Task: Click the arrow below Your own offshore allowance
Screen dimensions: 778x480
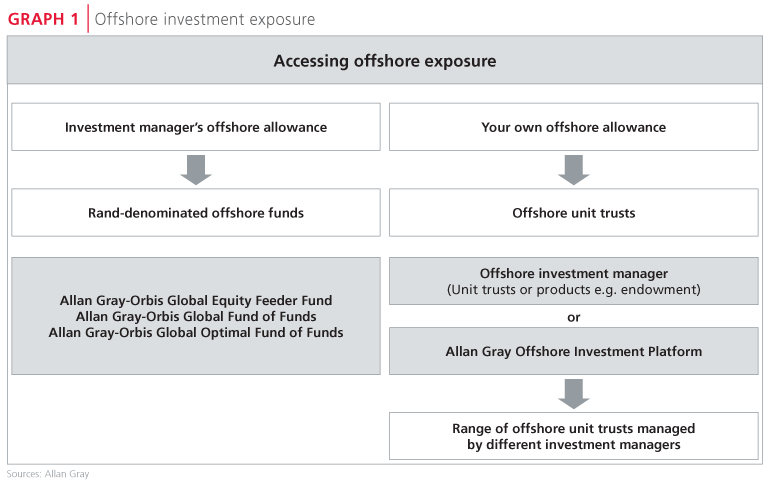Action: click(x=574, y=170)
